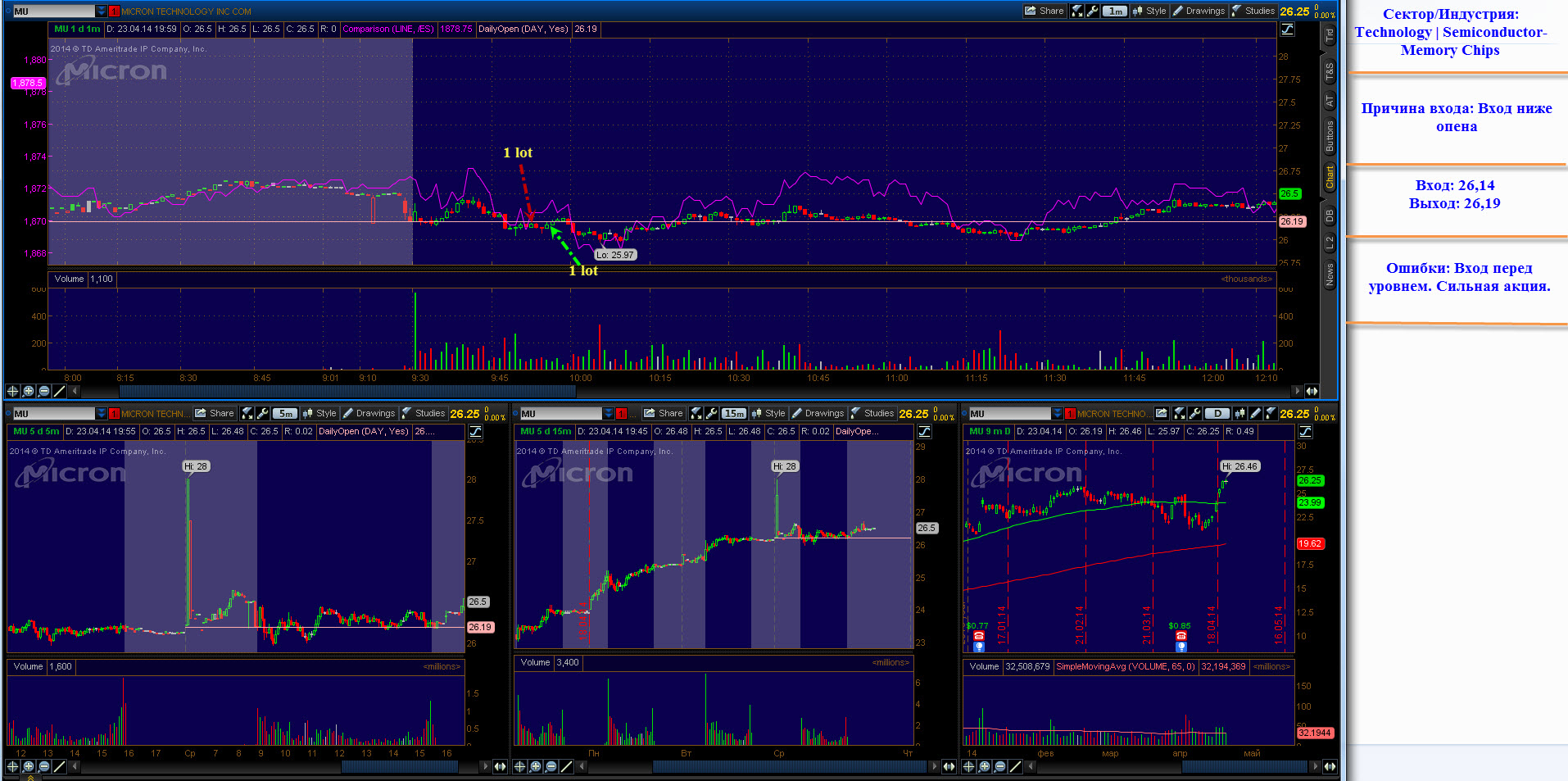The image size is (1568, 781).
Task: Click pan crosshair tool under 15m chart
Action: (519, 766)
